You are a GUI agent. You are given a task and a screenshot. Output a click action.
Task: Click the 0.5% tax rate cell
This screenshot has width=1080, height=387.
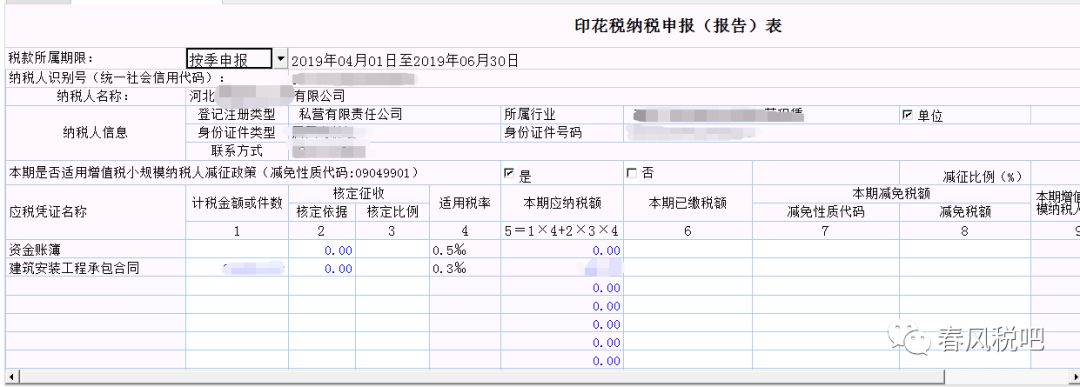[x=464, y=249]
